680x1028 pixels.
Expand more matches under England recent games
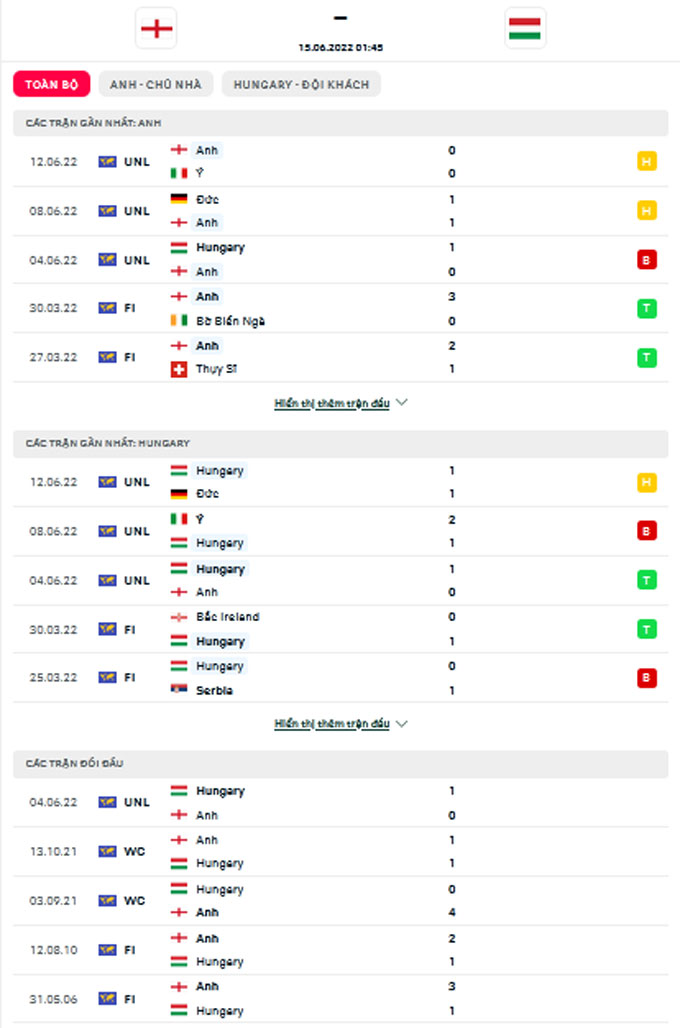click(x=331, y=403)
